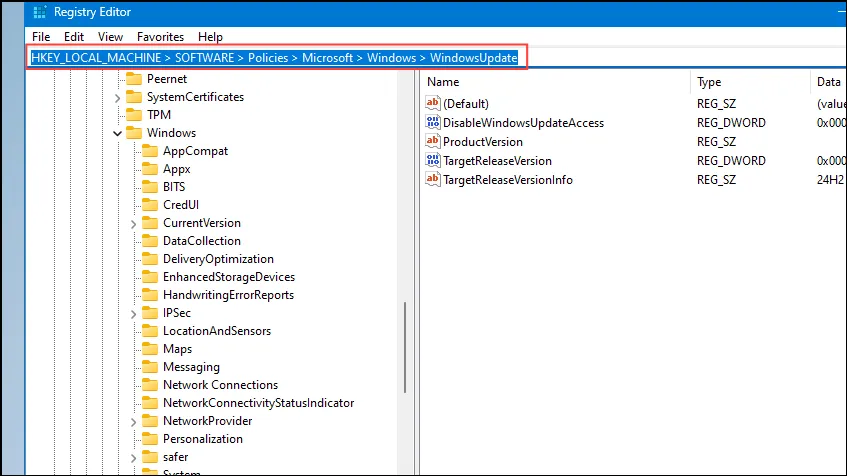Select the BITS folder icon
The image size is (847, 476).
(x=150, y=186)
